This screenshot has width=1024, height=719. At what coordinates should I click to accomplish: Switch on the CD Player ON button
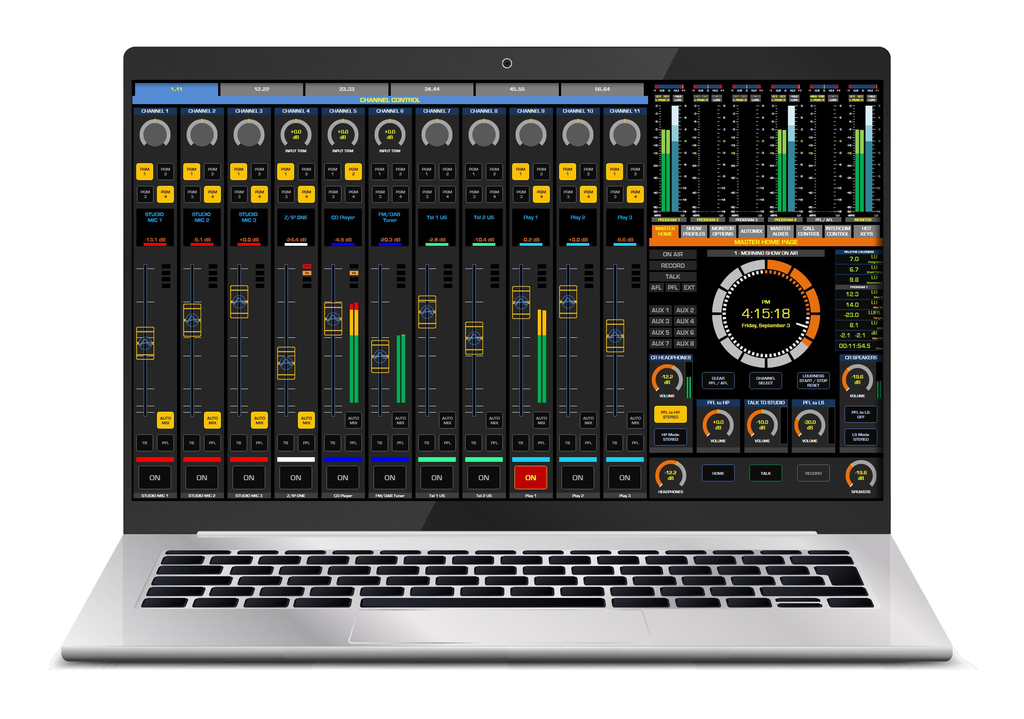[x=343, y=477]
